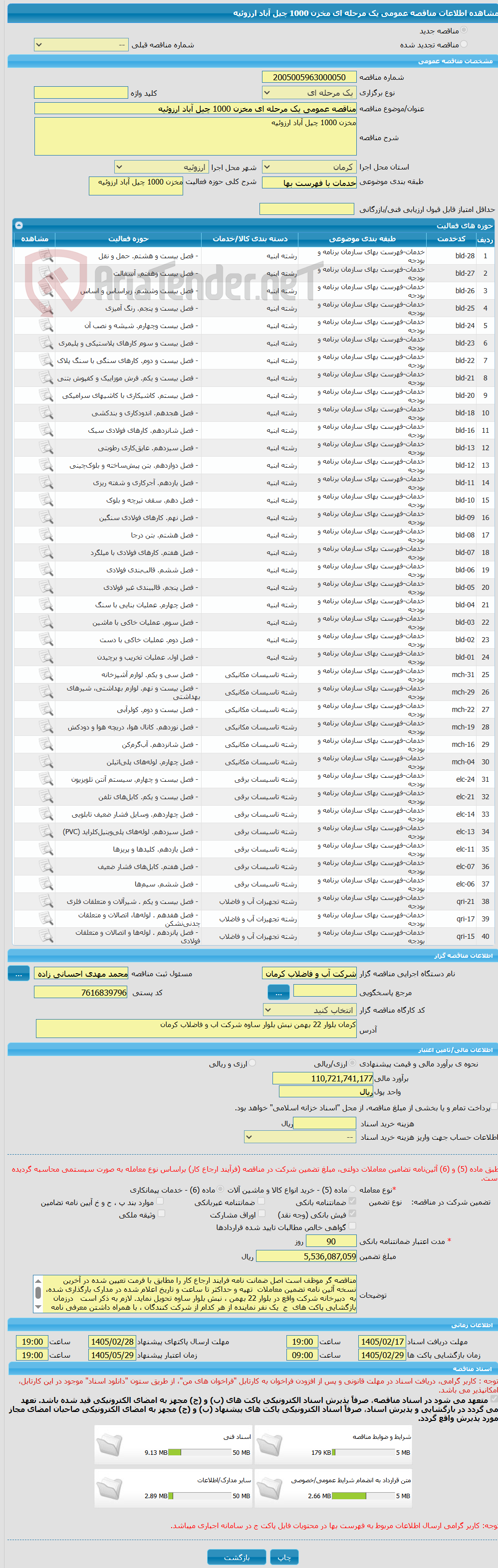
Task: Click the کد پستی field
Action: point(81,993)
